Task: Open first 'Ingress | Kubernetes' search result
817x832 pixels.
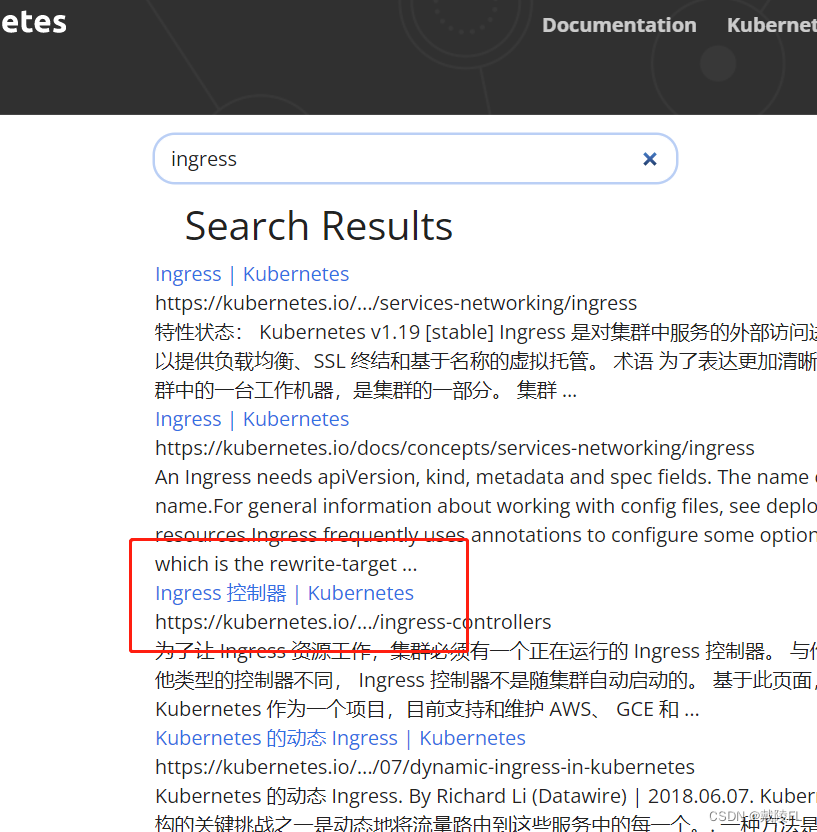Action: pos(252,274)
